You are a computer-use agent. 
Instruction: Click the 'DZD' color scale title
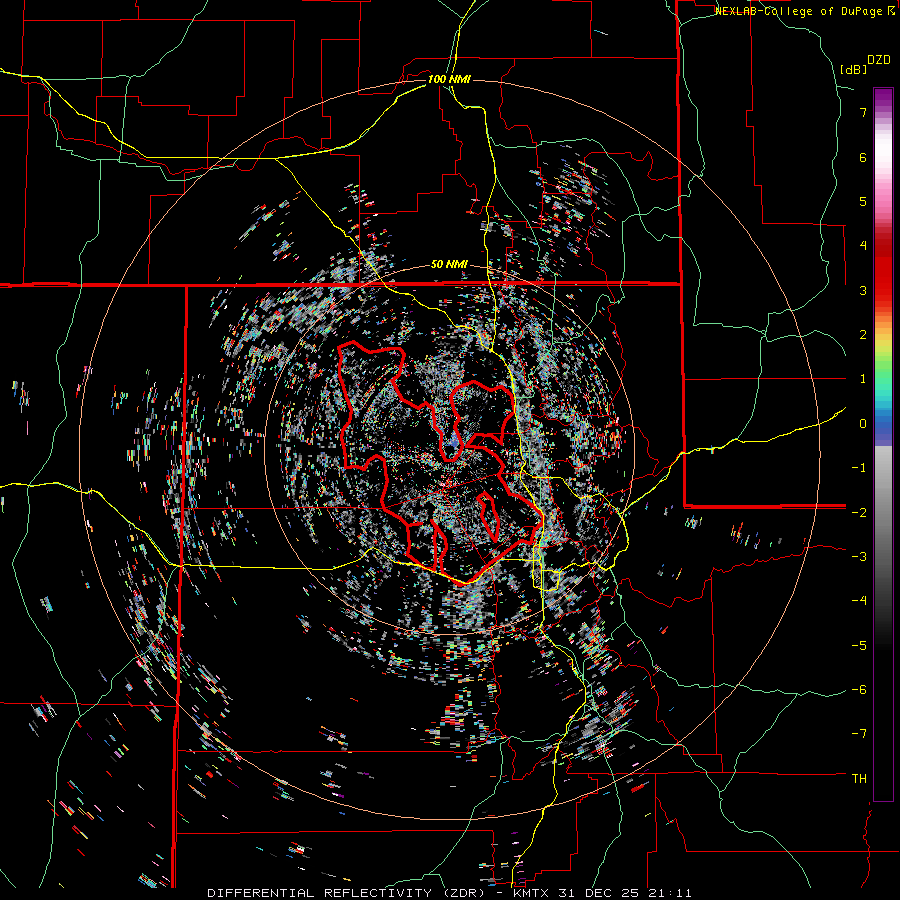[x=879, y=60]
